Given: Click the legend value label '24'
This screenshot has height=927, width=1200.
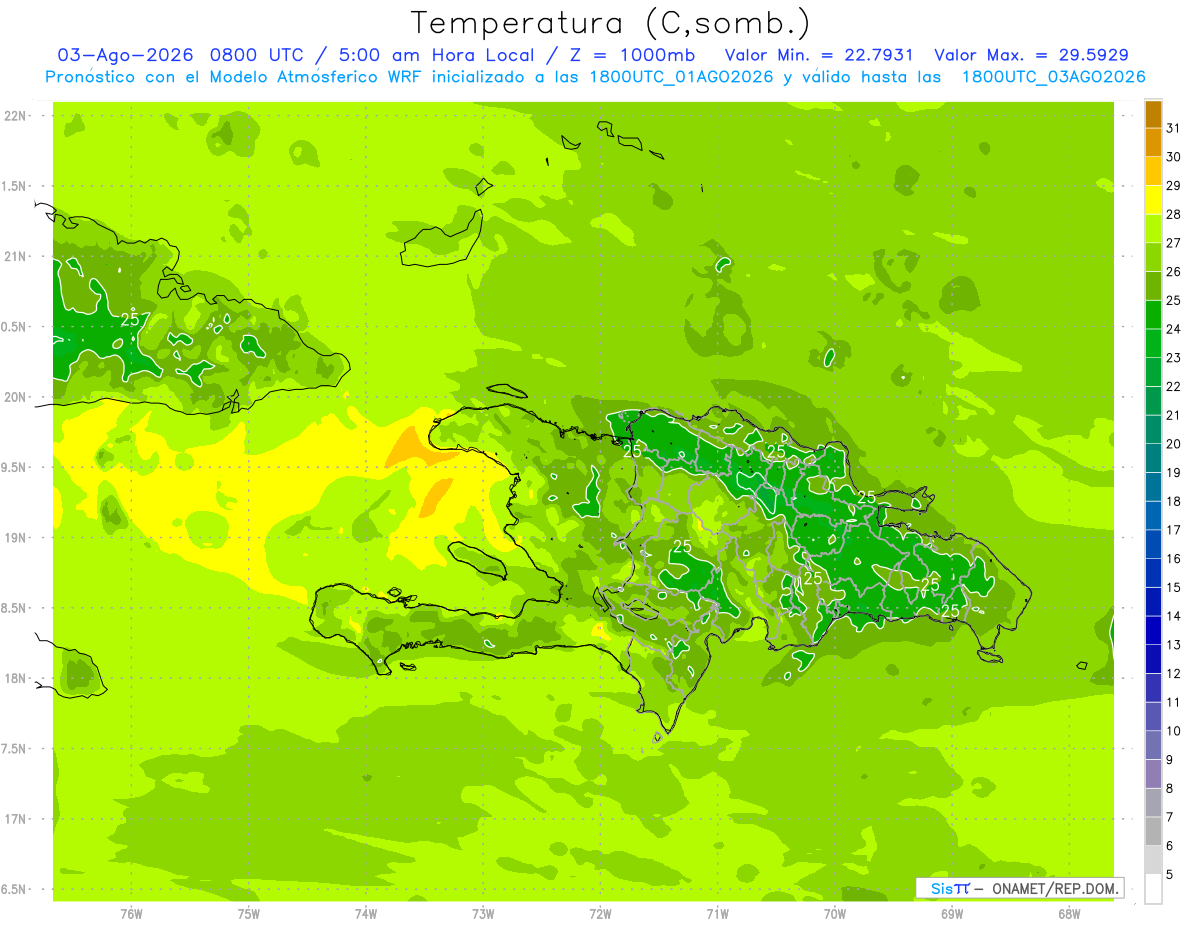Looking at the screenshot, I should tap(1173, 329).
